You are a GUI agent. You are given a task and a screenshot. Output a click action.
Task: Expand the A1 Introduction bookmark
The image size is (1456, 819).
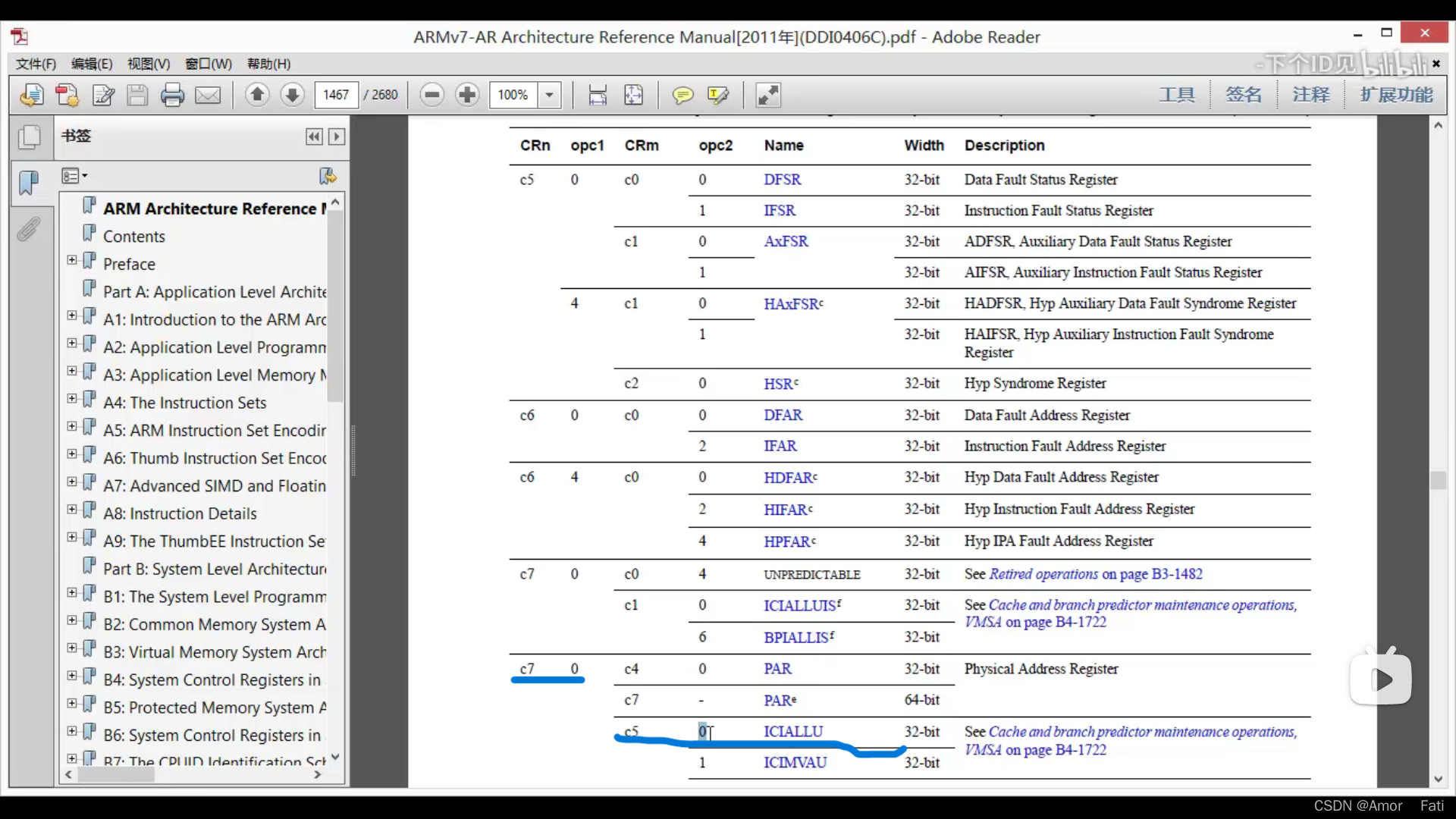(71, 318)
